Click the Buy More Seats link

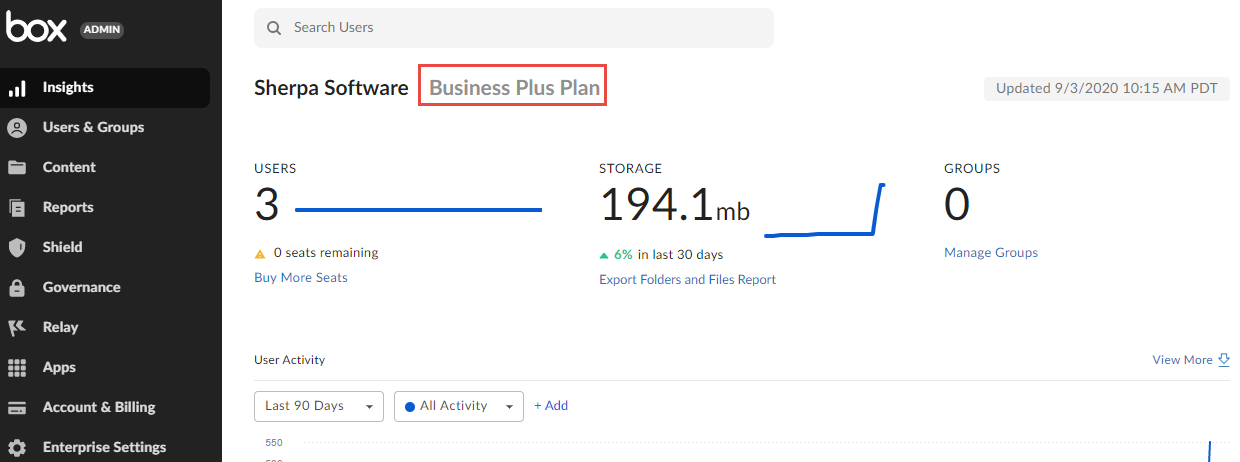[x=301, y=277]
